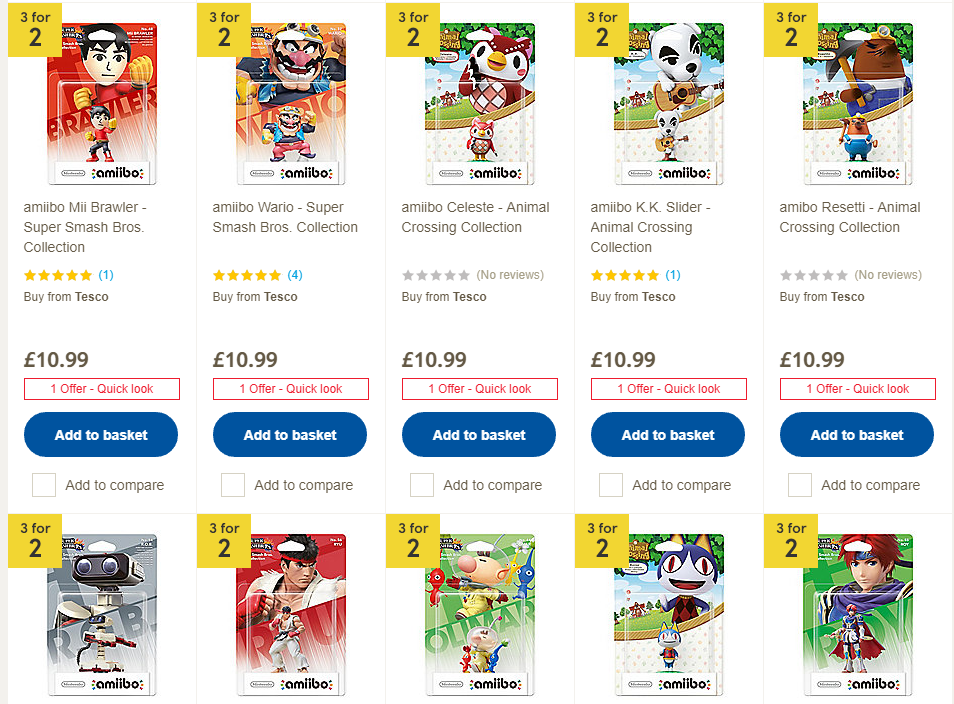Add the K.K. Slider amiibo to basket
Viewport: 954px width, 704px height.
point(667,434)
